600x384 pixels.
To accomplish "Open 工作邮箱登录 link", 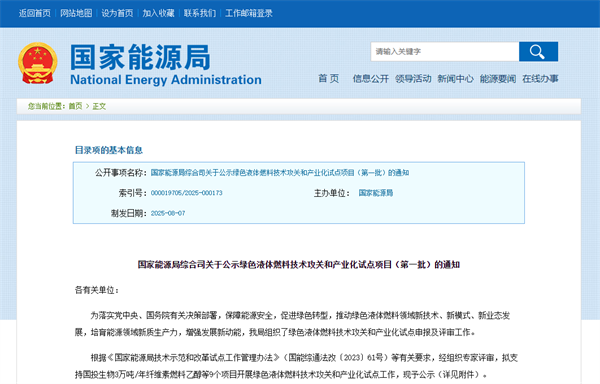I will tap(249, 13).
